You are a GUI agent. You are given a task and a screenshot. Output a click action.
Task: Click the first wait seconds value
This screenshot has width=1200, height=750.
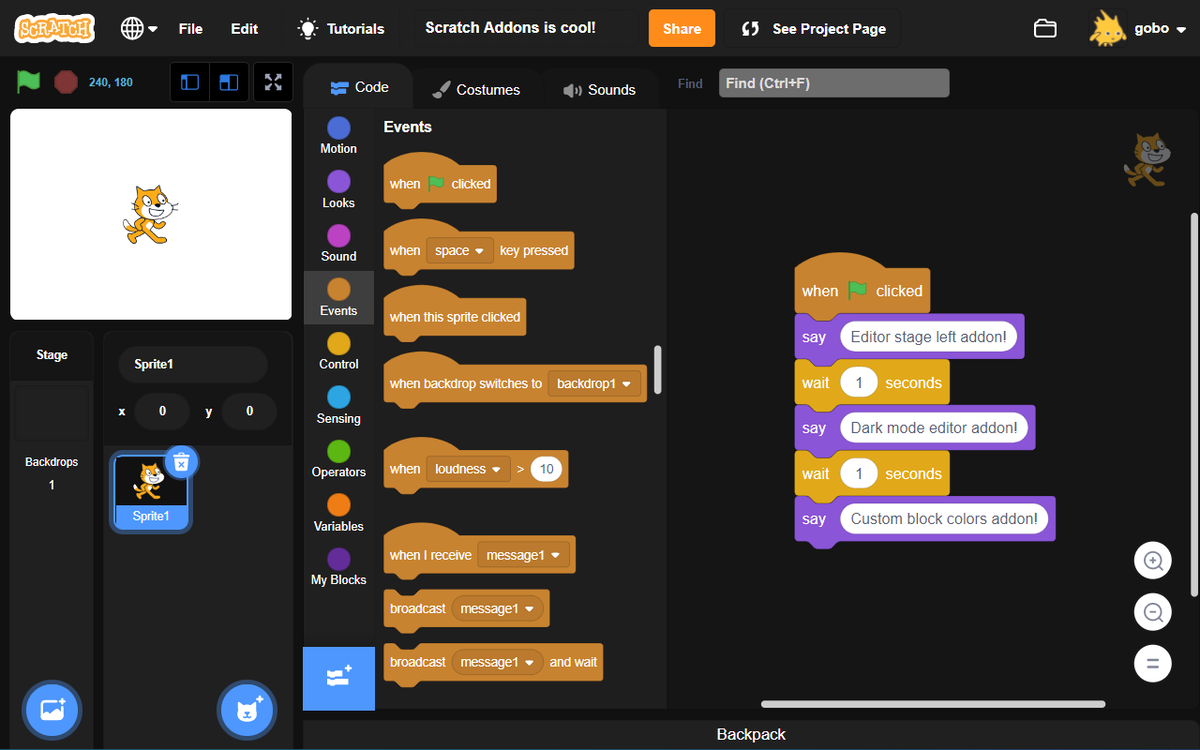coord(859,383)
